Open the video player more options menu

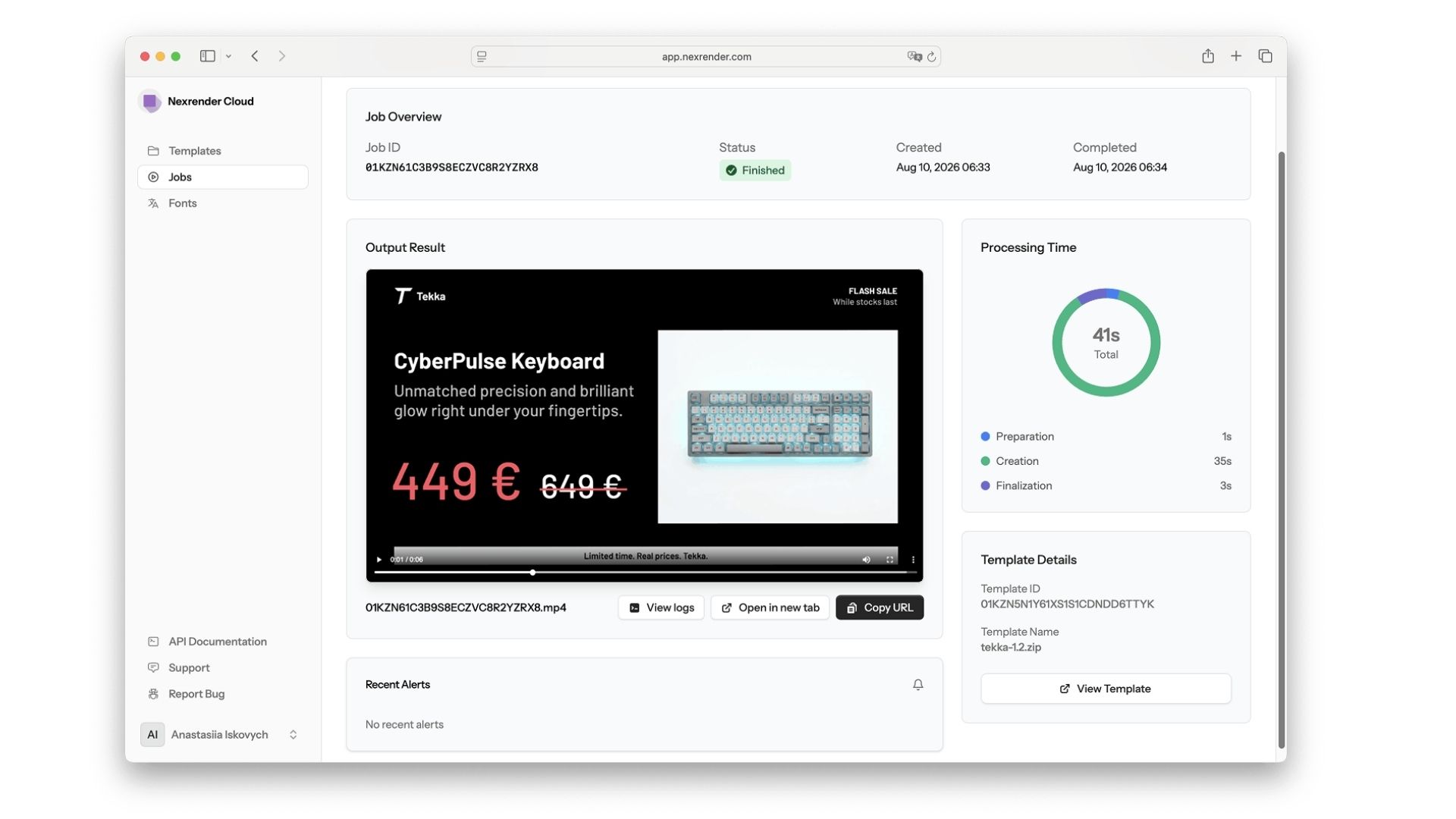click(x=913, y=560)
